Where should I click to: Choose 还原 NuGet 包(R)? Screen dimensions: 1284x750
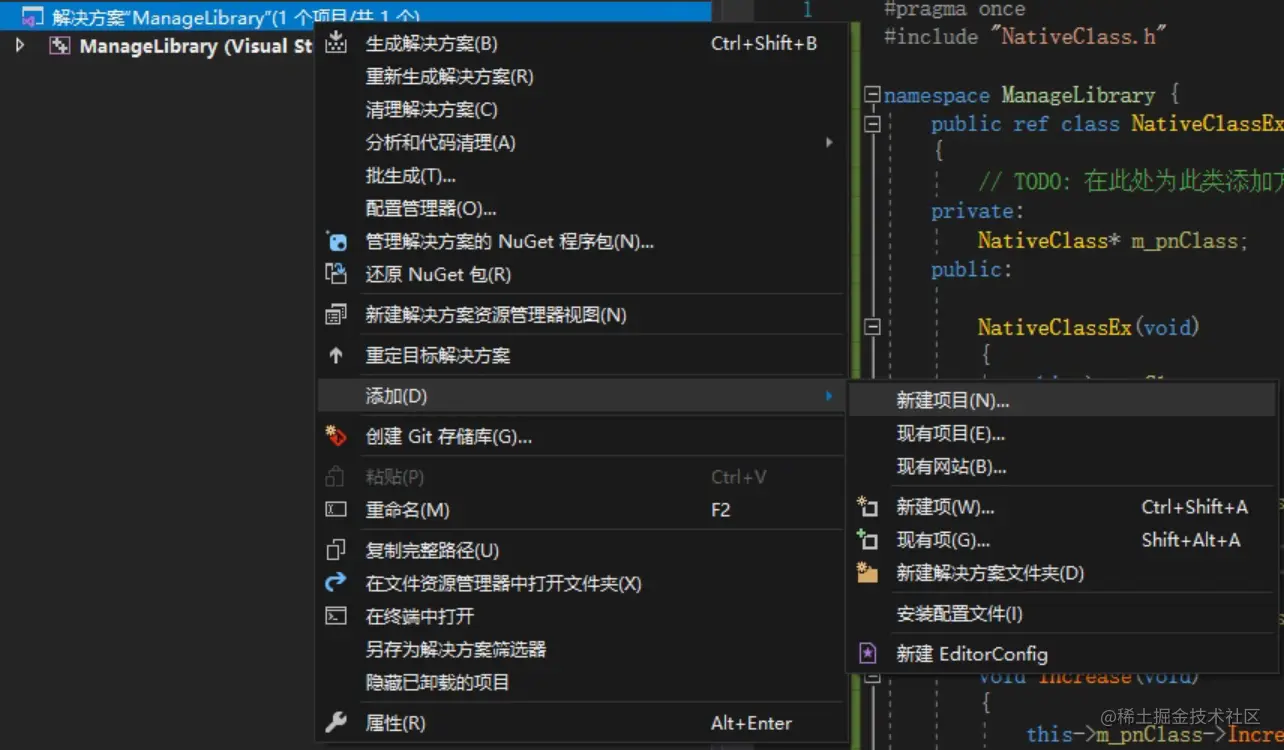point(580,274)
